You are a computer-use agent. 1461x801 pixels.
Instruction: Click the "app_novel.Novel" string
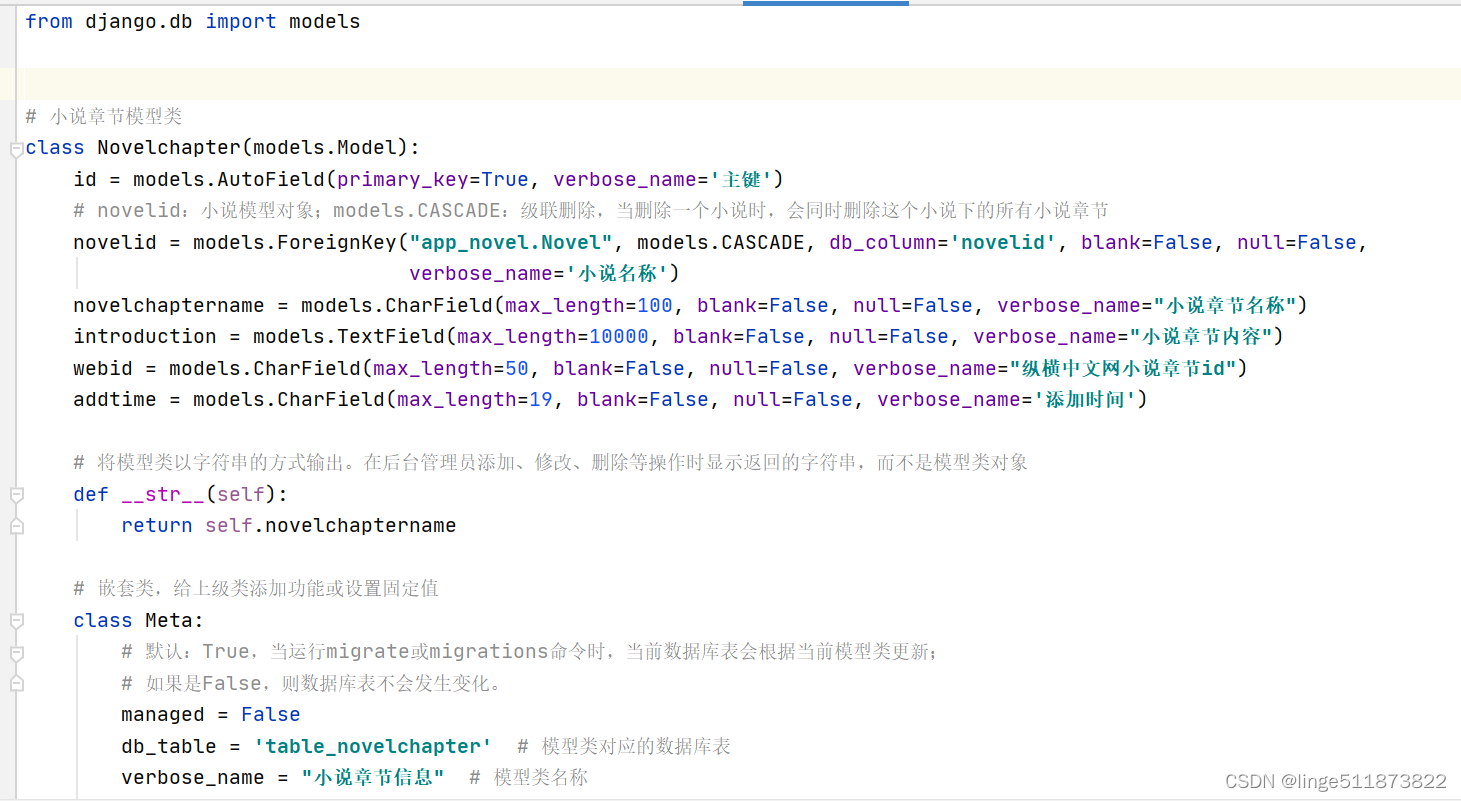pyautogui.click(x=511, y=242)
